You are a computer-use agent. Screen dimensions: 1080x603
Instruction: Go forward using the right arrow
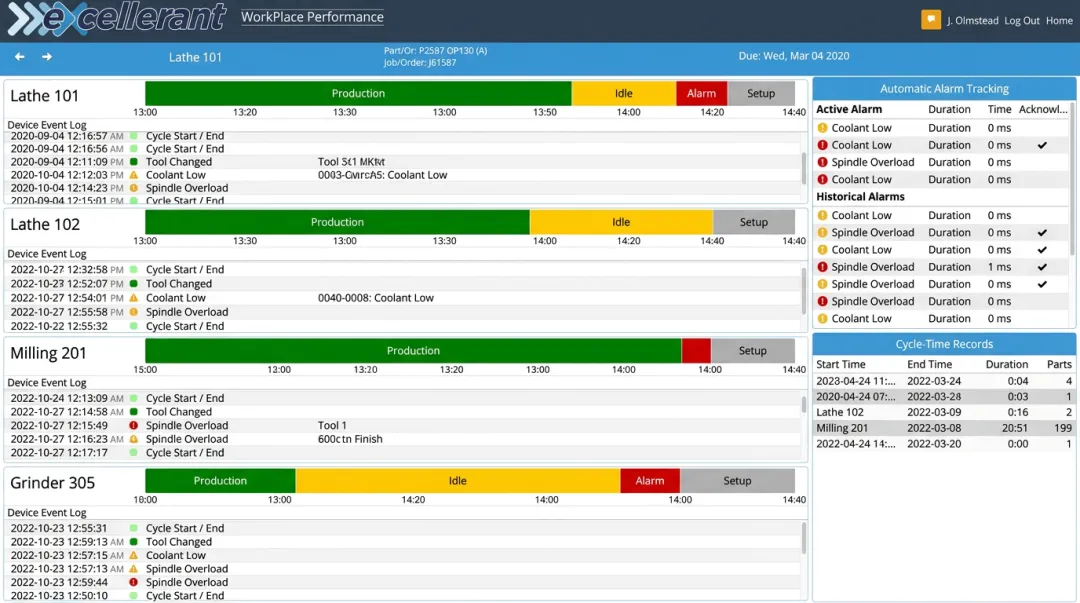pos(46,57)
